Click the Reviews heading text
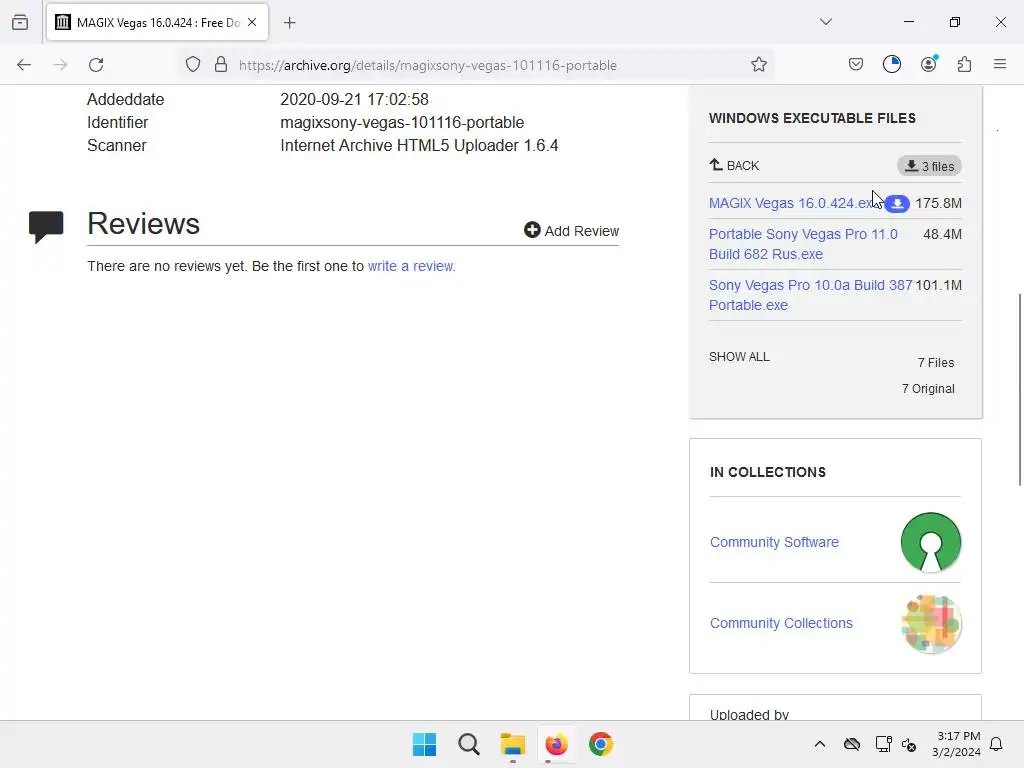1024x768 pixels. click(x=144, y=224)
